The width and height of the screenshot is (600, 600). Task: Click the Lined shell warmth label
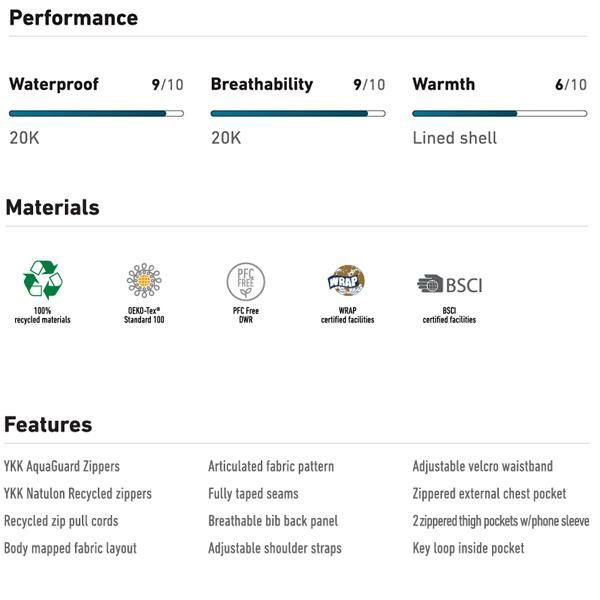tap(454, 138)
